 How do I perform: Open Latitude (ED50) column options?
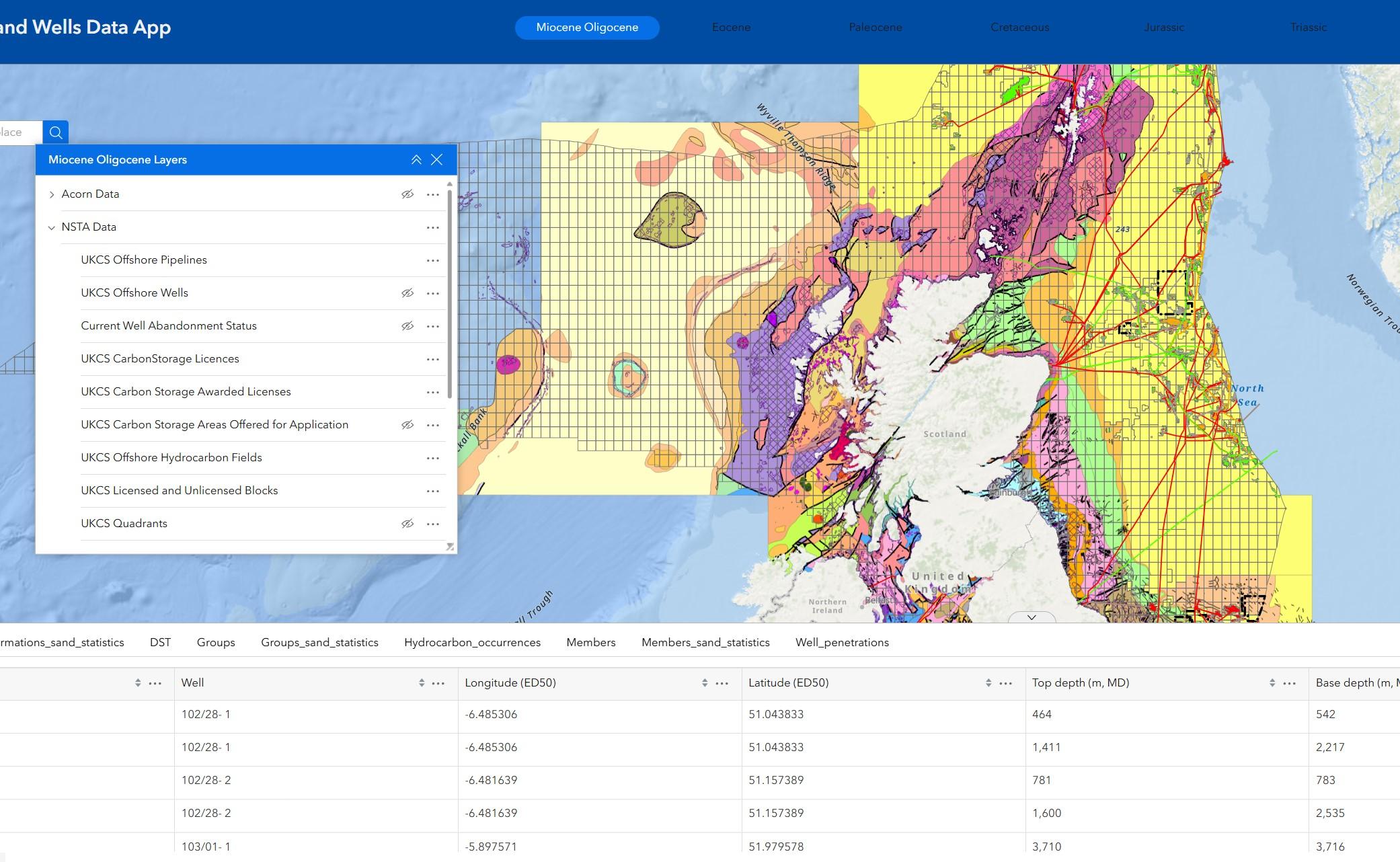coord(1006,683)
